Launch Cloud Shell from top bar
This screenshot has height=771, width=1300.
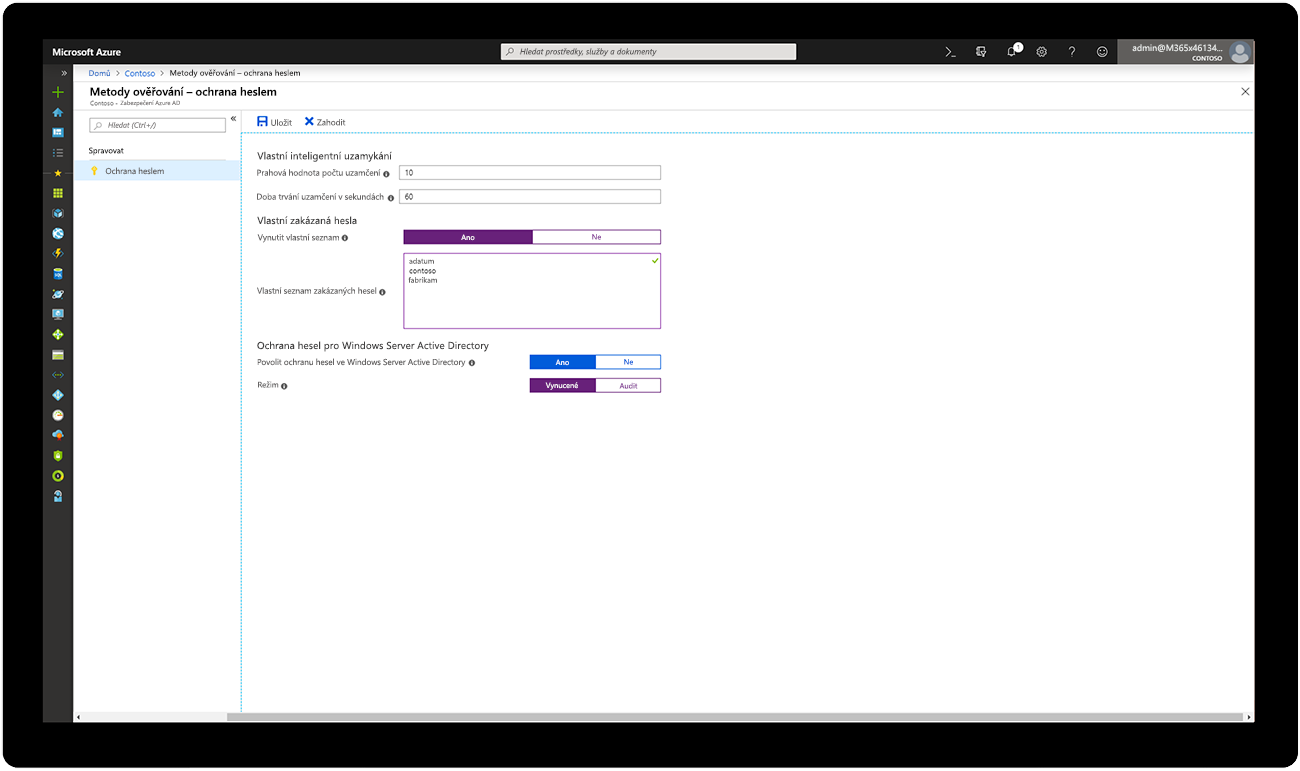pos(951,52)
